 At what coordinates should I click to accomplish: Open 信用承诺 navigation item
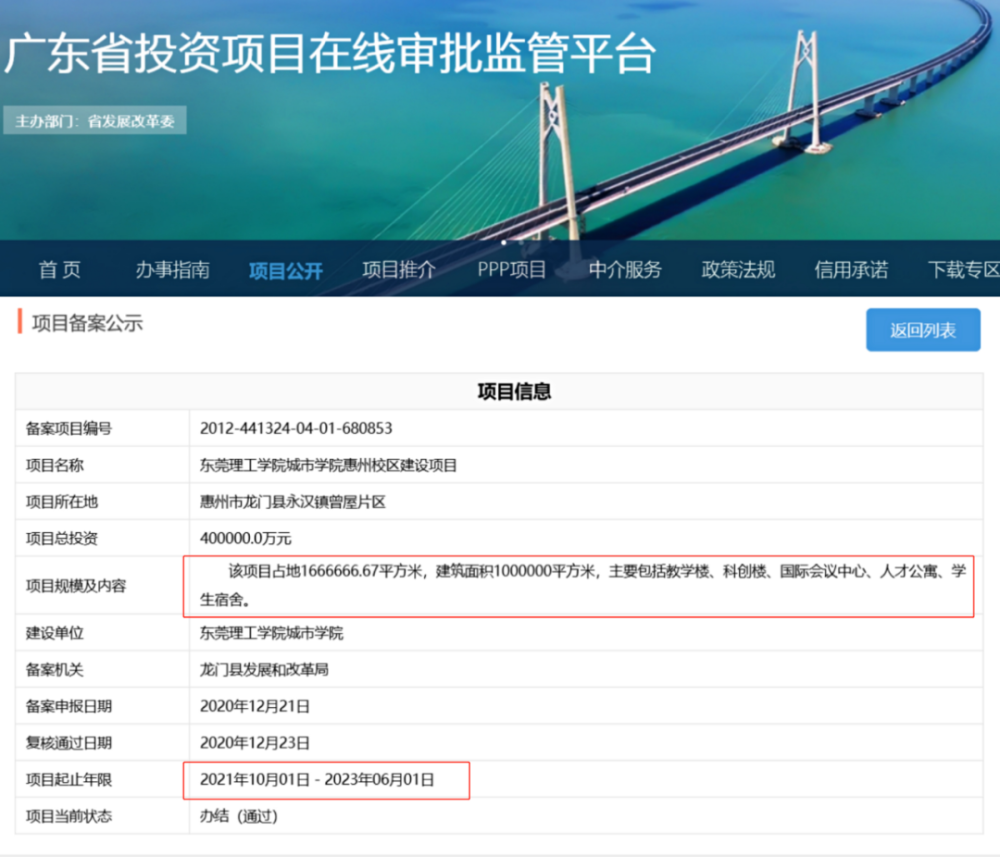click(x=851, y=270)
